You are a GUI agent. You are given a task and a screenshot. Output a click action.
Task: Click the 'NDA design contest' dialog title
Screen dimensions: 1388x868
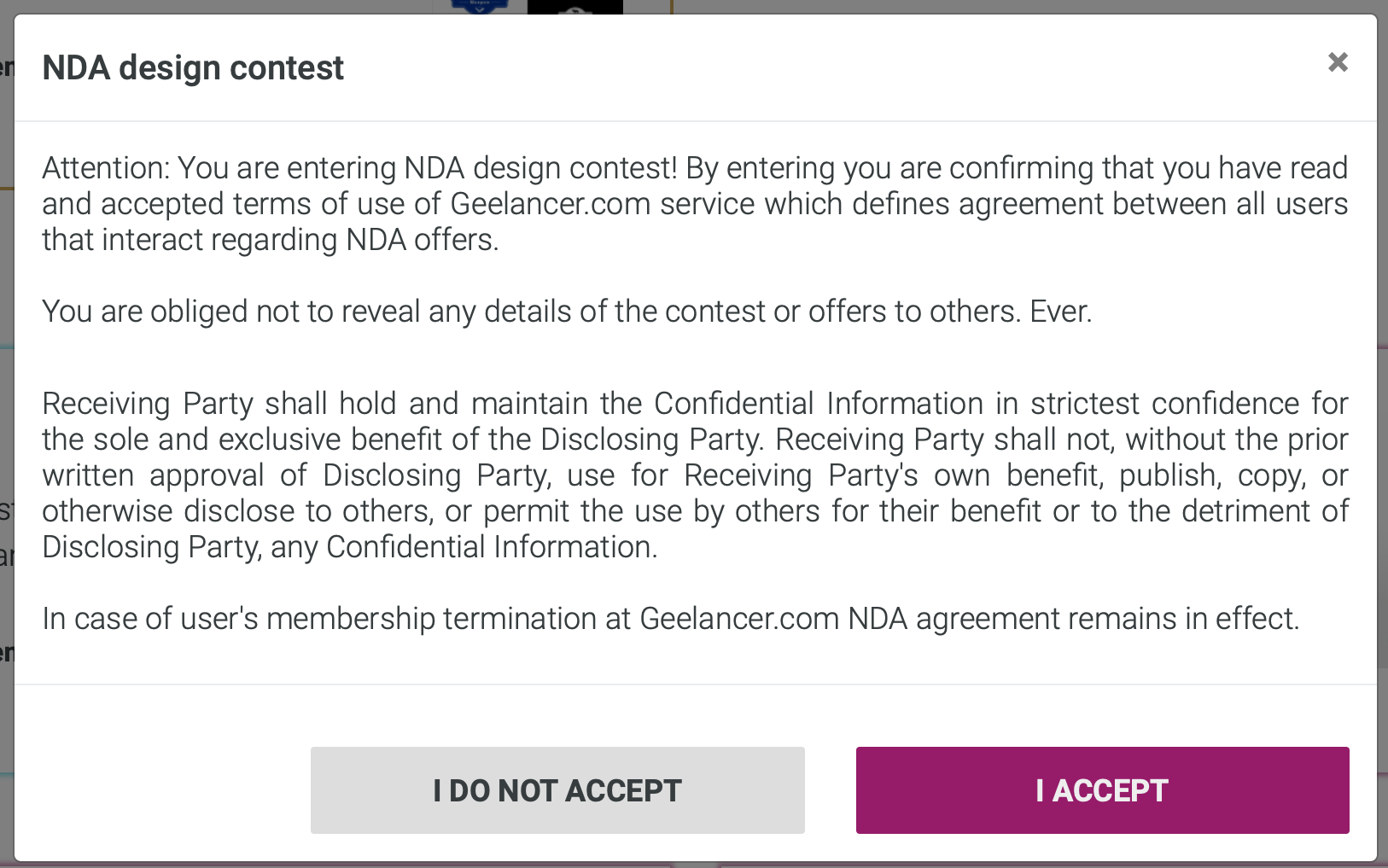(x=193, y=67)
